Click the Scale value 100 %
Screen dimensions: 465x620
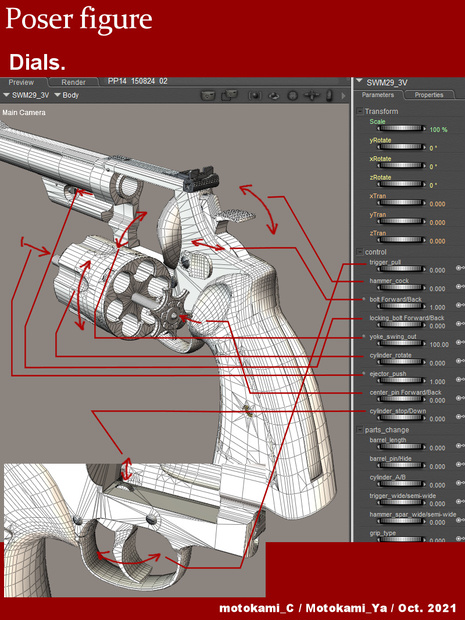pyautogui.click(x=439, y=130)
